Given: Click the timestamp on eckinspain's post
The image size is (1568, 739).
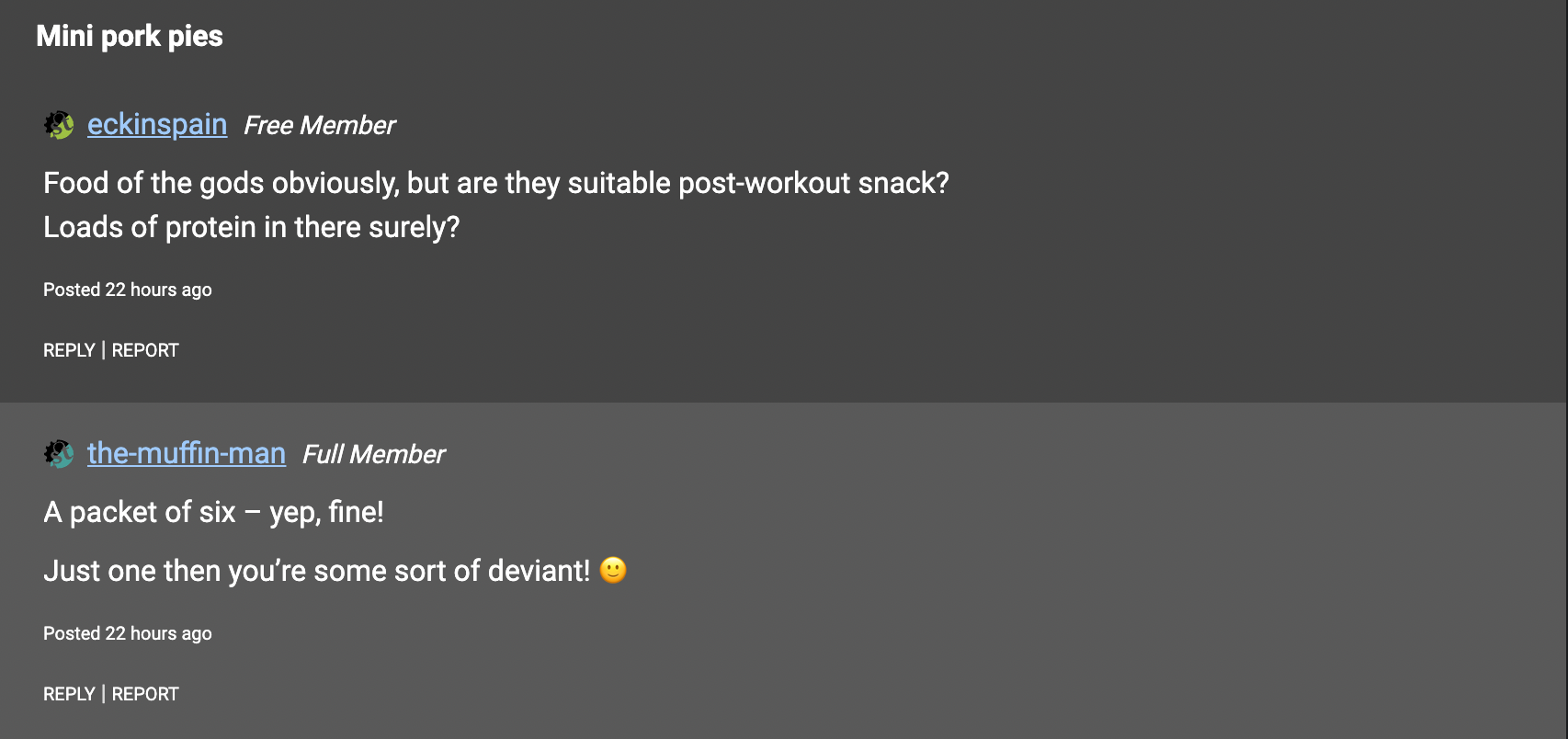Looking at the screenshot, I should coord(128,290).
